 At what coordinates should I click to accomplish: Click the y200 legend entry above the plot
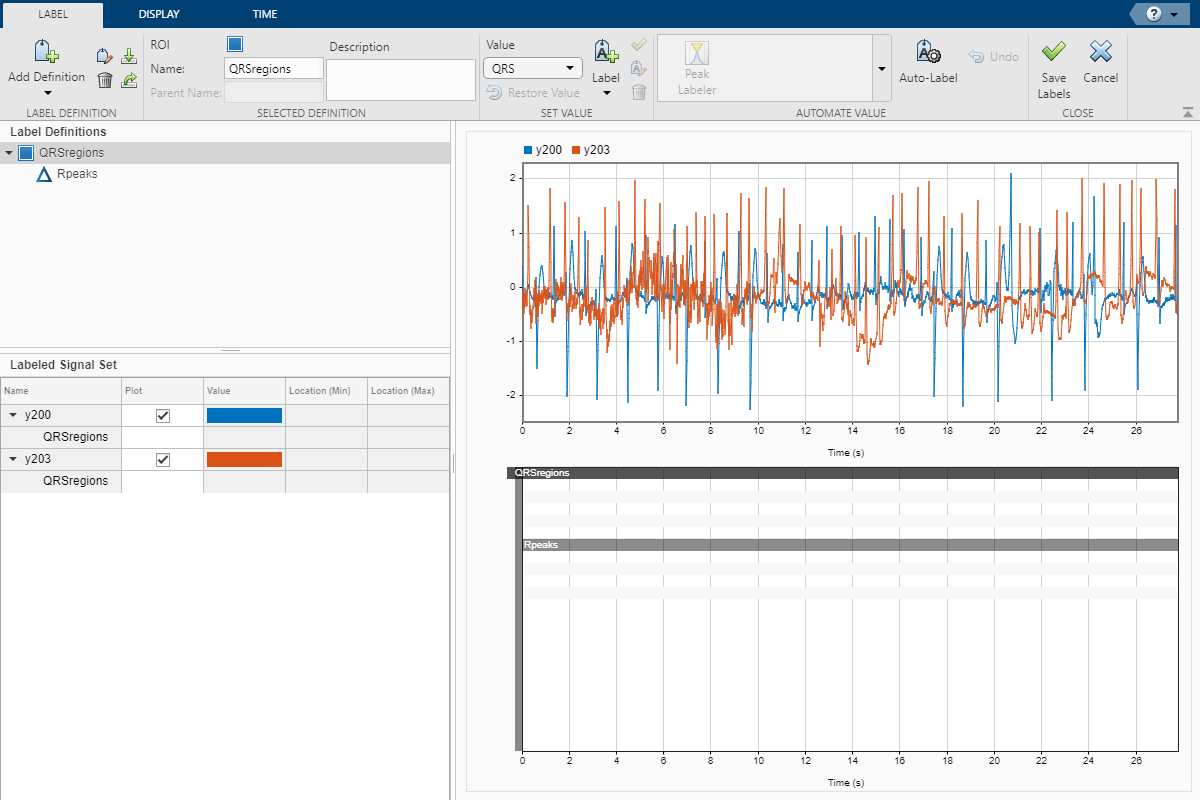point(543,150)
